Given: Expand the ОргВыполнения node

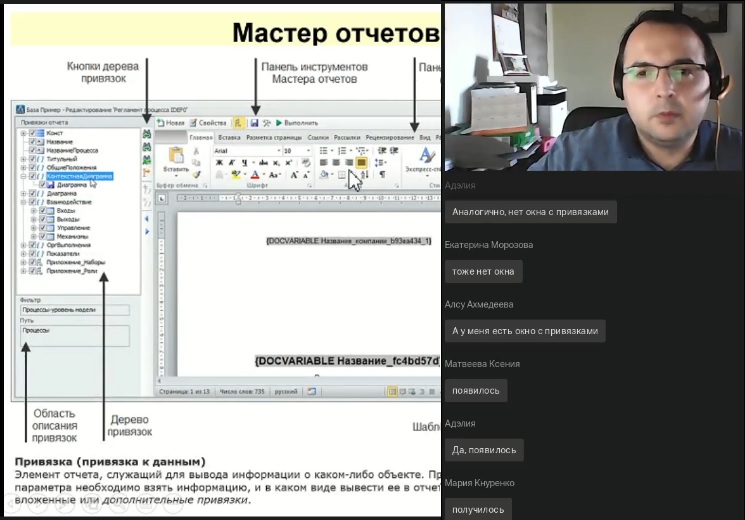Looking at the screenshot, I should pyautogui.click(x=23, y=245).
